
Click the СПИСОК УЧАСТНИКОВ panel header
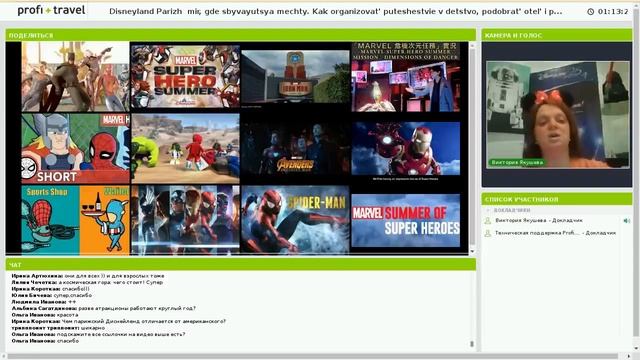557,199
